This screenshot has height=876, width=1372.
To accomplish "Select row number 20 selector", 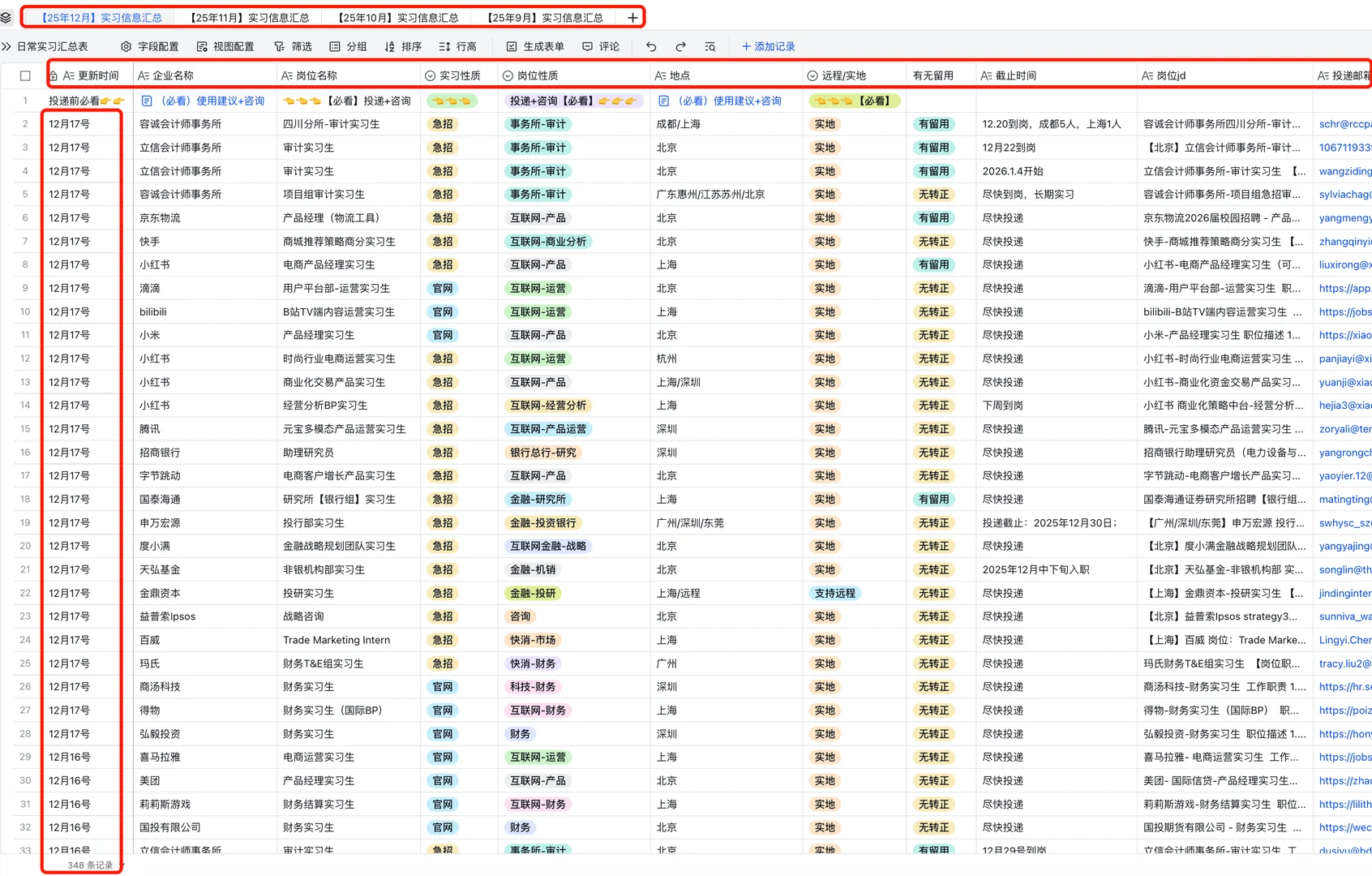I will pos(25,546).
